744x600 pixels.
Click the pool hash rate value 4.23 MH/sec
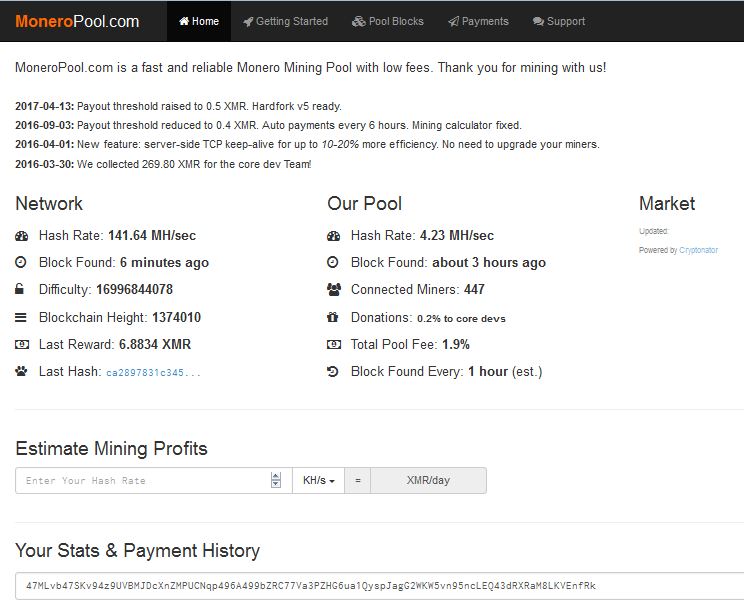click(457, 236)
